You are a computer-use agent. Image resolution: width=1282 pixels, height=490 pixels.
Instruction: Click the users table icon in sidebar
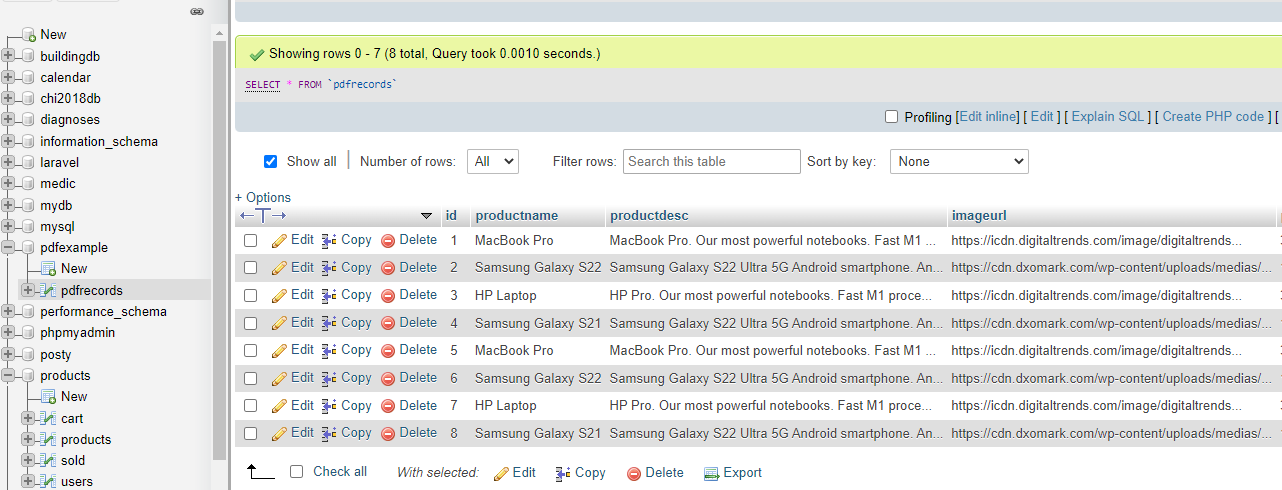click(x=48, y=482)
